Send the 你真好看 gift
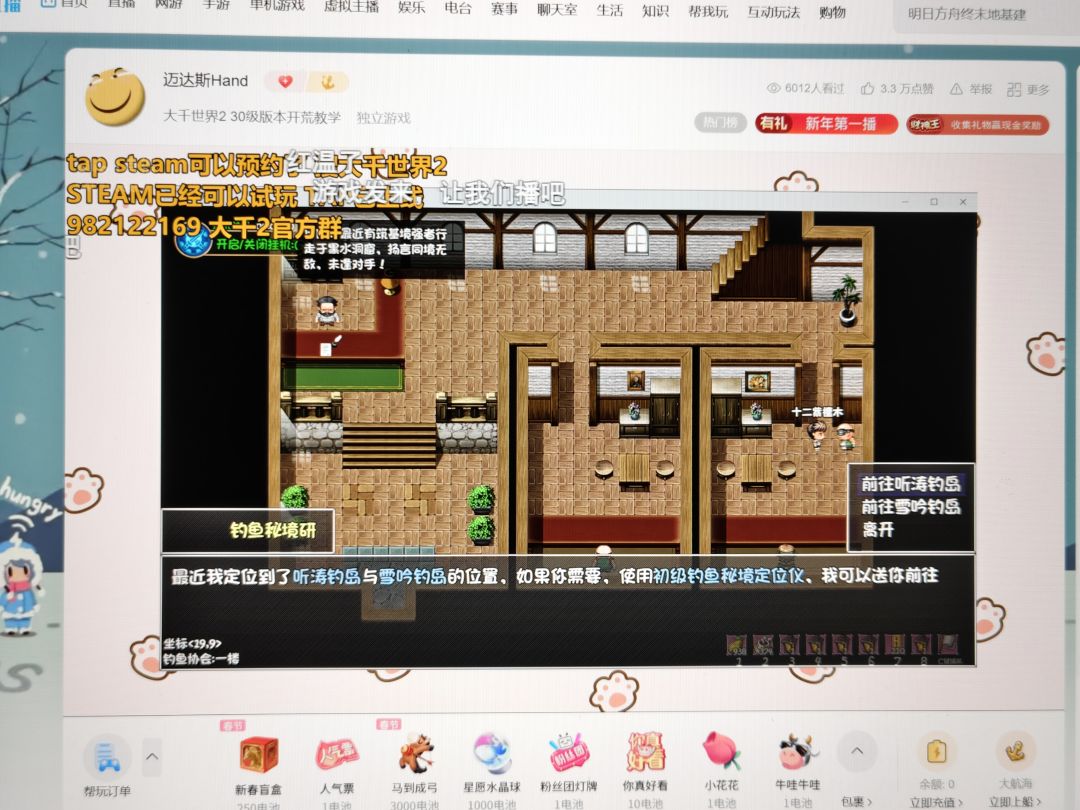1080x810 pixels. pyautogui.click(x=645, y=752)
